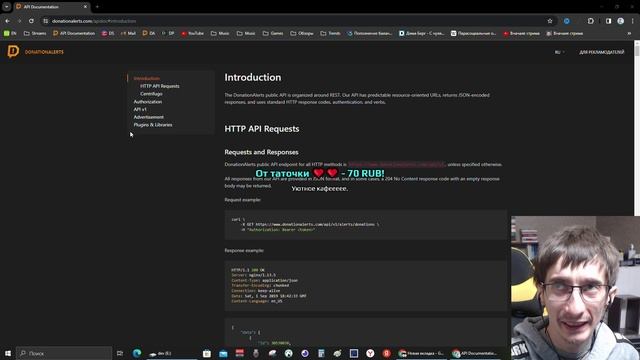640x360 pixels.
Task: Open the Microsoft Store taskbar icon
Action: [207, 353]
